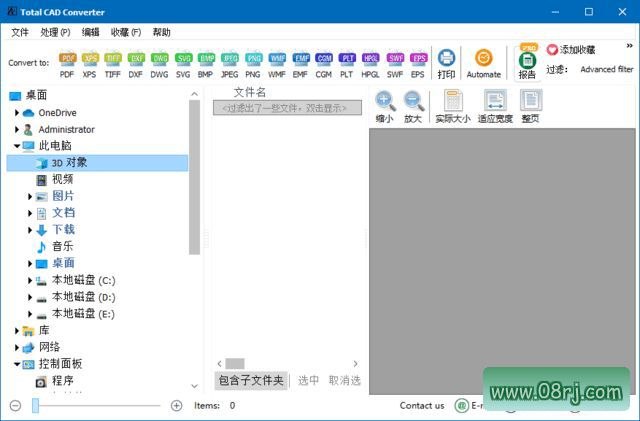The image size is (640, 421).
Task: Open the 帮助 menu
Action: pos(161,32)
